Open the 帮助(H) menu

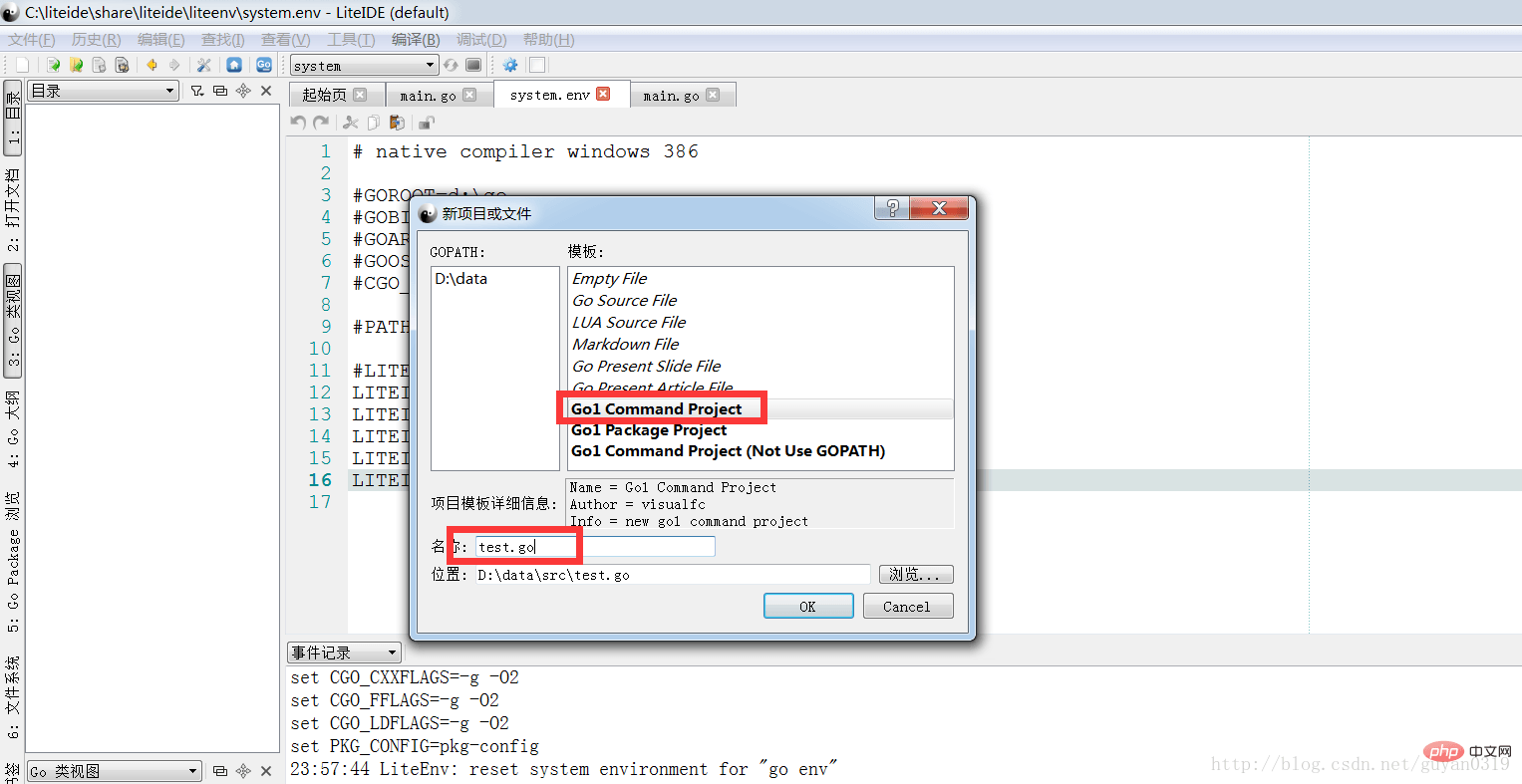pos(548,40)
